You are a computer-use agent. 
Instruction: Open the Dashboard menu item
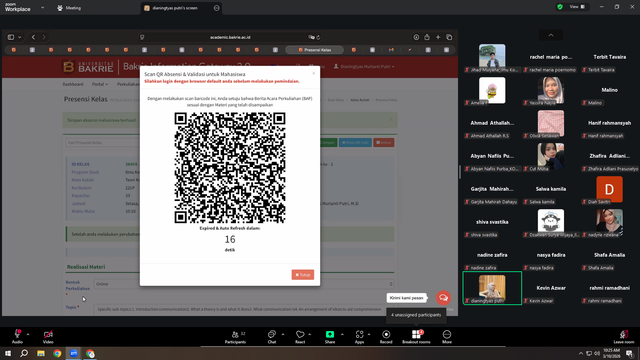pyautogui.click(x=73, y=84)
